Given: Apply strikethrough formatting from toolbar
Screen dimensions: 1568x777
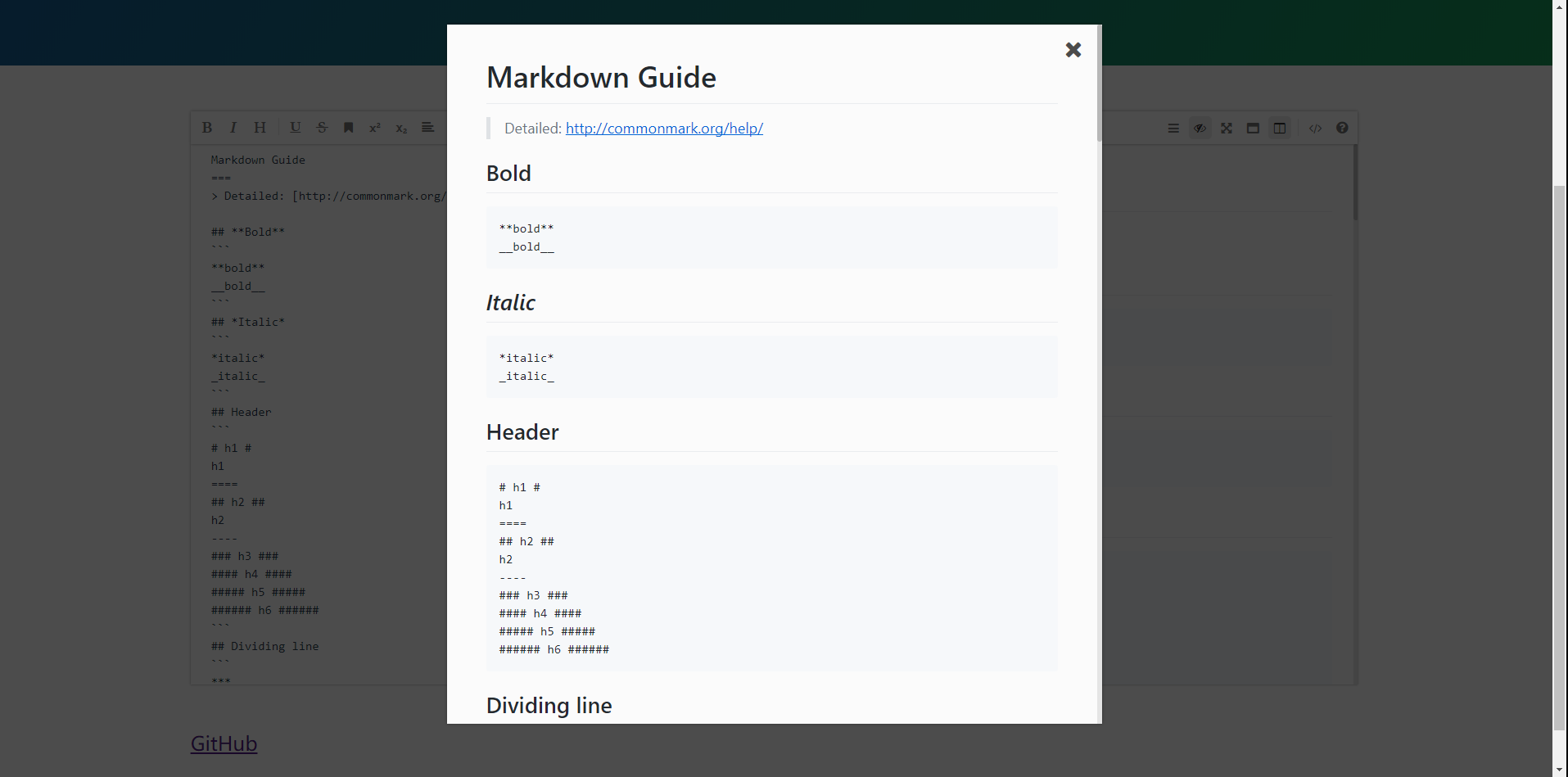Looking at the screenshot, I should click(x=322, y=128).
